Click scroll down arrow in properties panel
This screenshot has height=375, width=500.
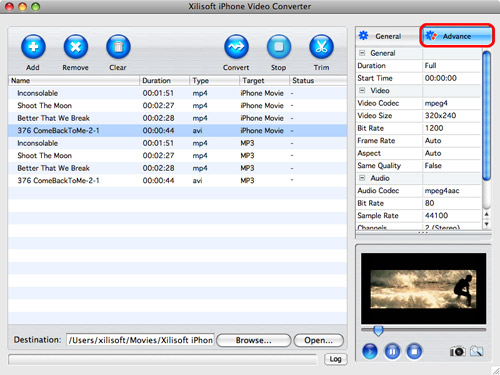point(487,224)
